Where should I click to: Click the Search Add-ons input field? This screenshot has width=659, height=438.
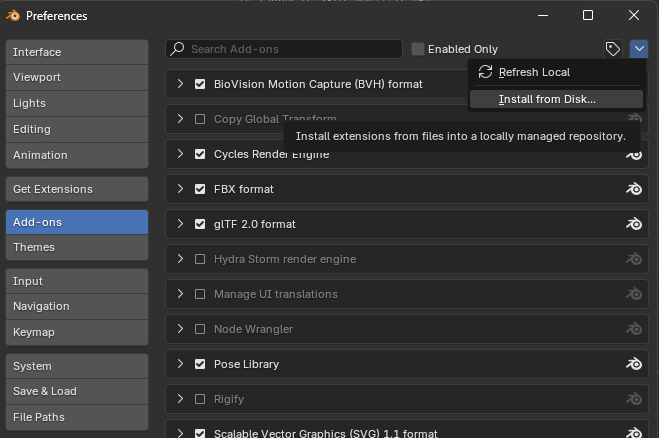pyautogui.click(x=284, y=49)
